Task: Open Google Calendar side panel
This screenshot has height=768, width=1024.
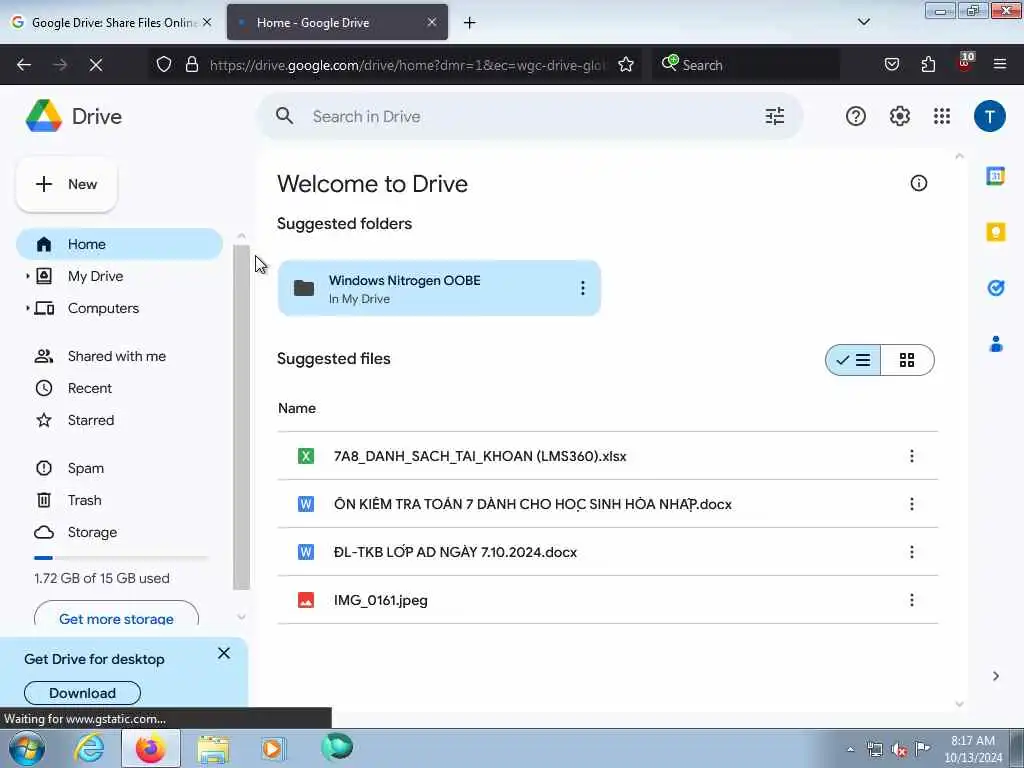Action: tap(995, 176)
